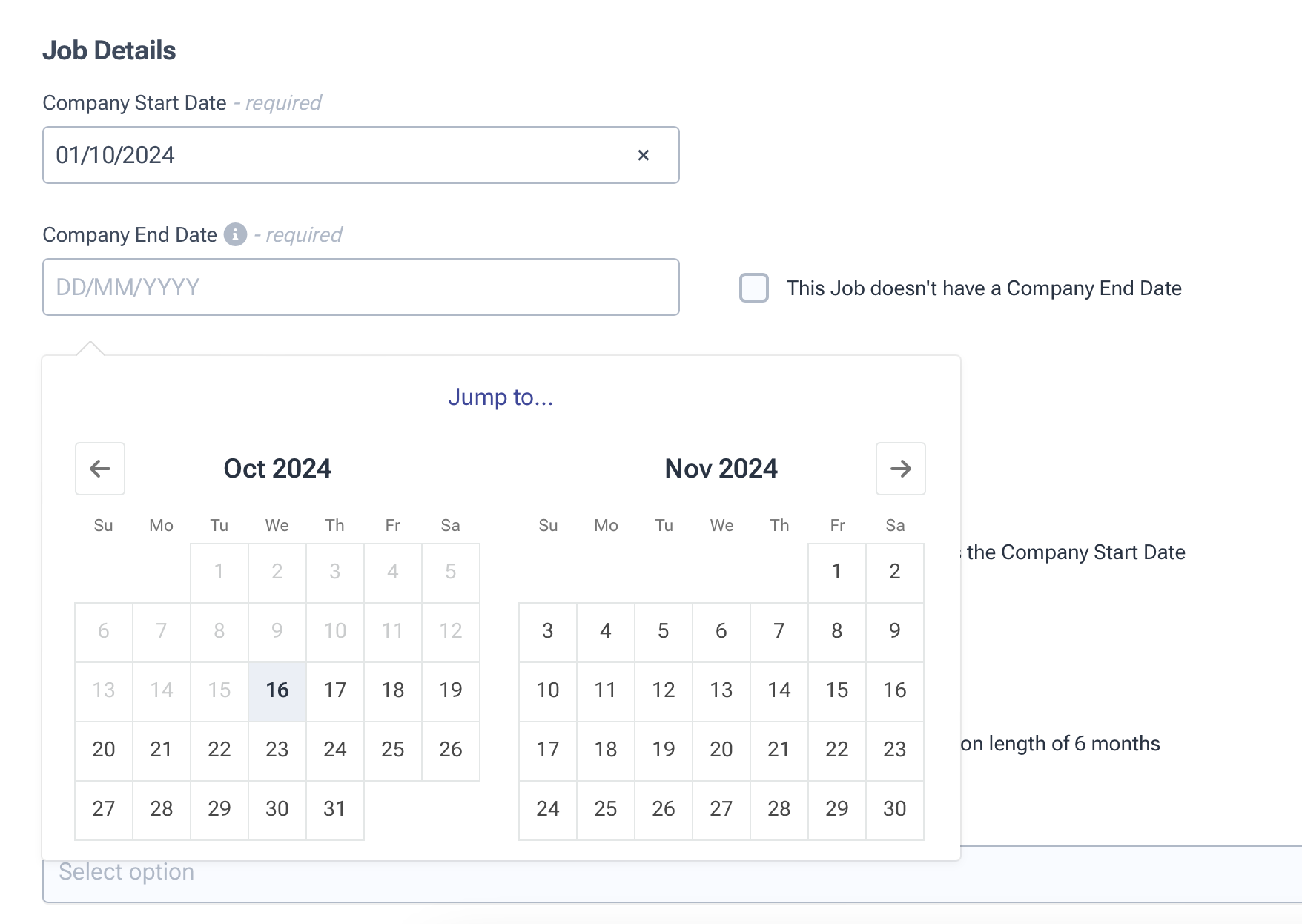Image resolution: width=1302 pixels, height=924 pixels.
Task: Choose November 24 in the calendar
Action: (x=547, y=809)
